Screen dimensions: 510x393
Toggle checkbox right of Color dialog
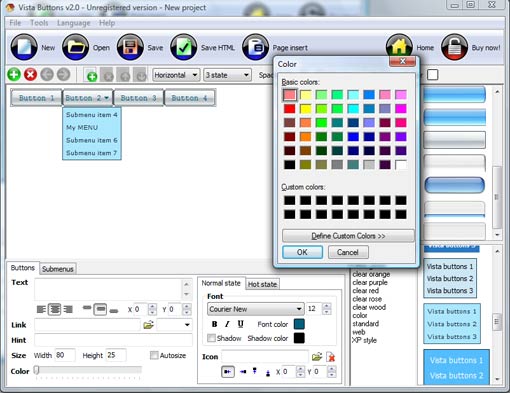click(x=432, y=75)
